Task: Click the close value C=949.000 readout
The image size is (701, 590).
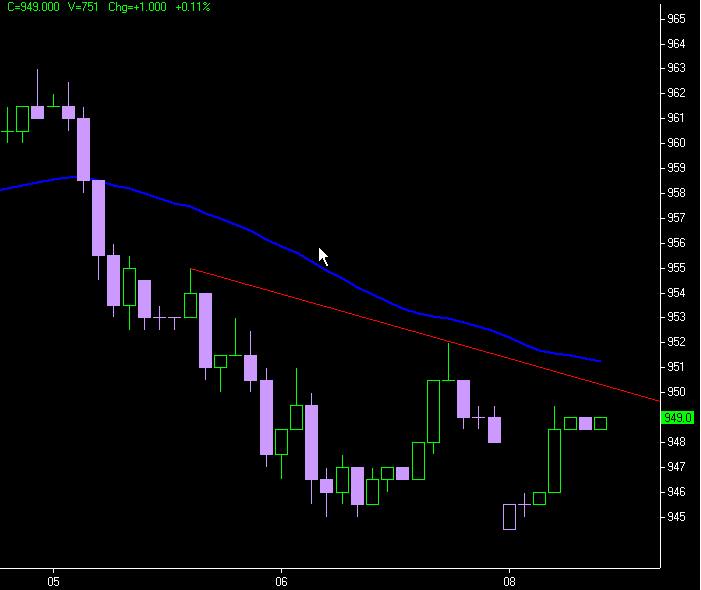Action: [34, 7]
